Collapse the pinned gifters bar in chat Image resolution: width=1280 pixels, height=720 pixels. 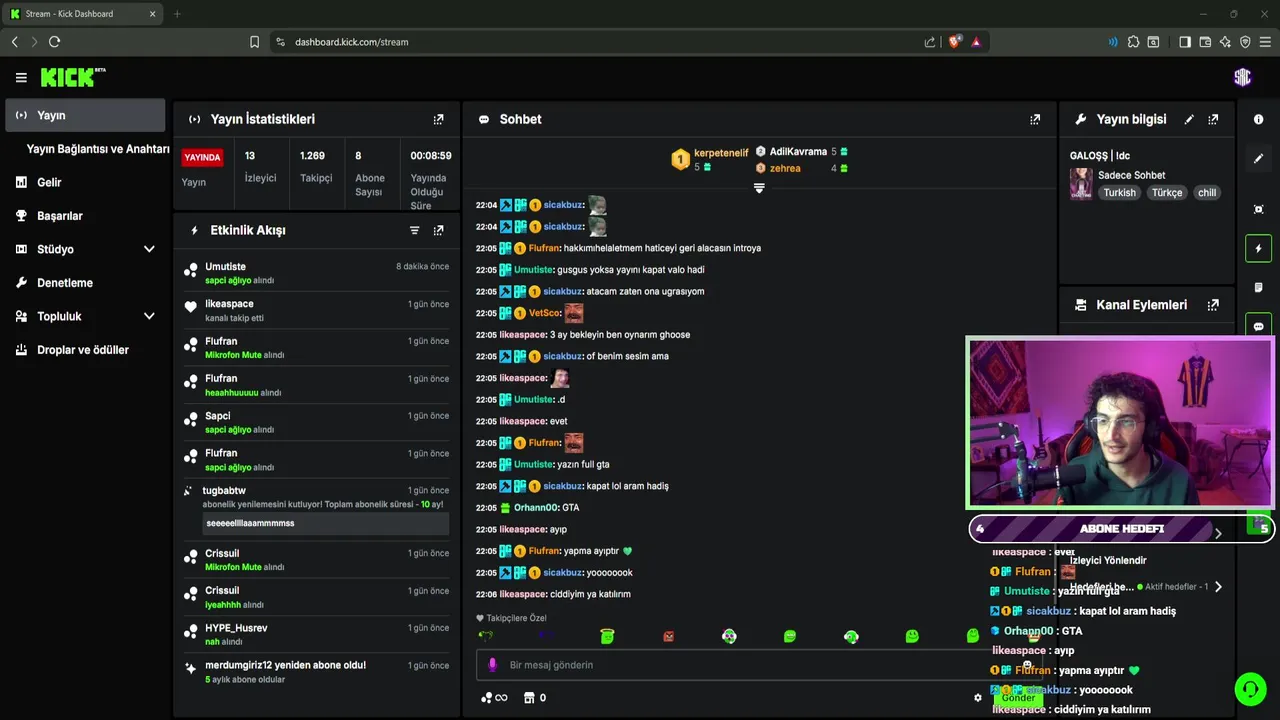pos(759,188)
